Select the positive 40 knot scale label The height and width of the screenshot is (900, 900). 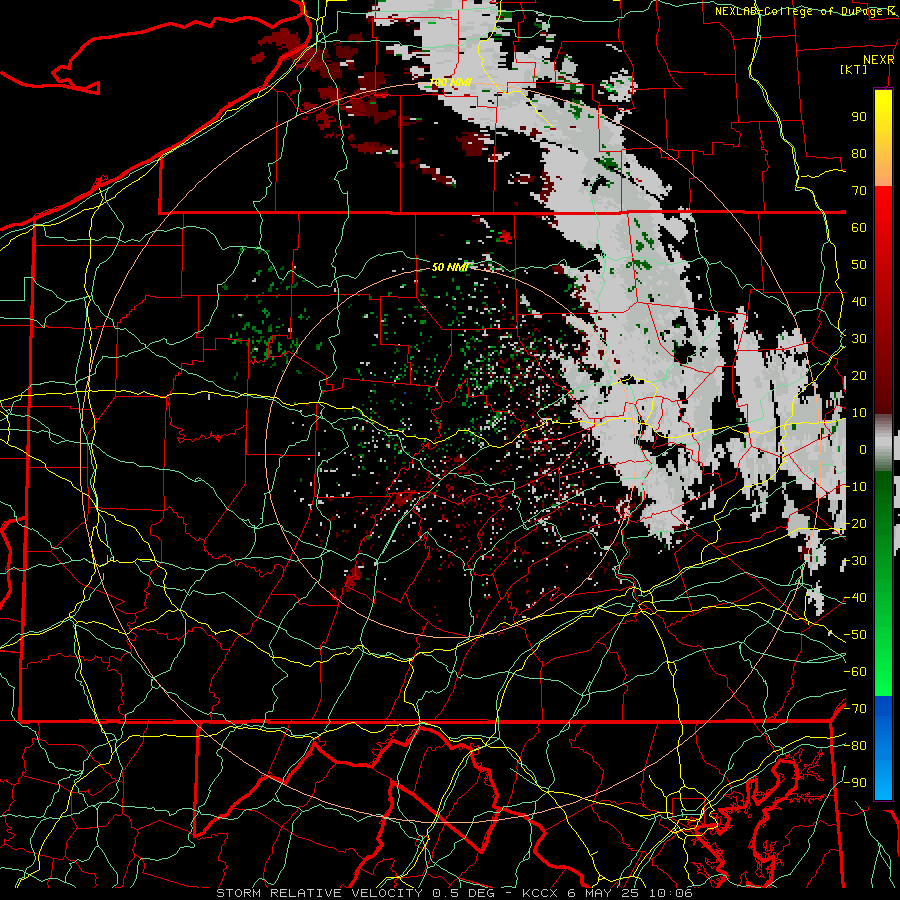859,301
